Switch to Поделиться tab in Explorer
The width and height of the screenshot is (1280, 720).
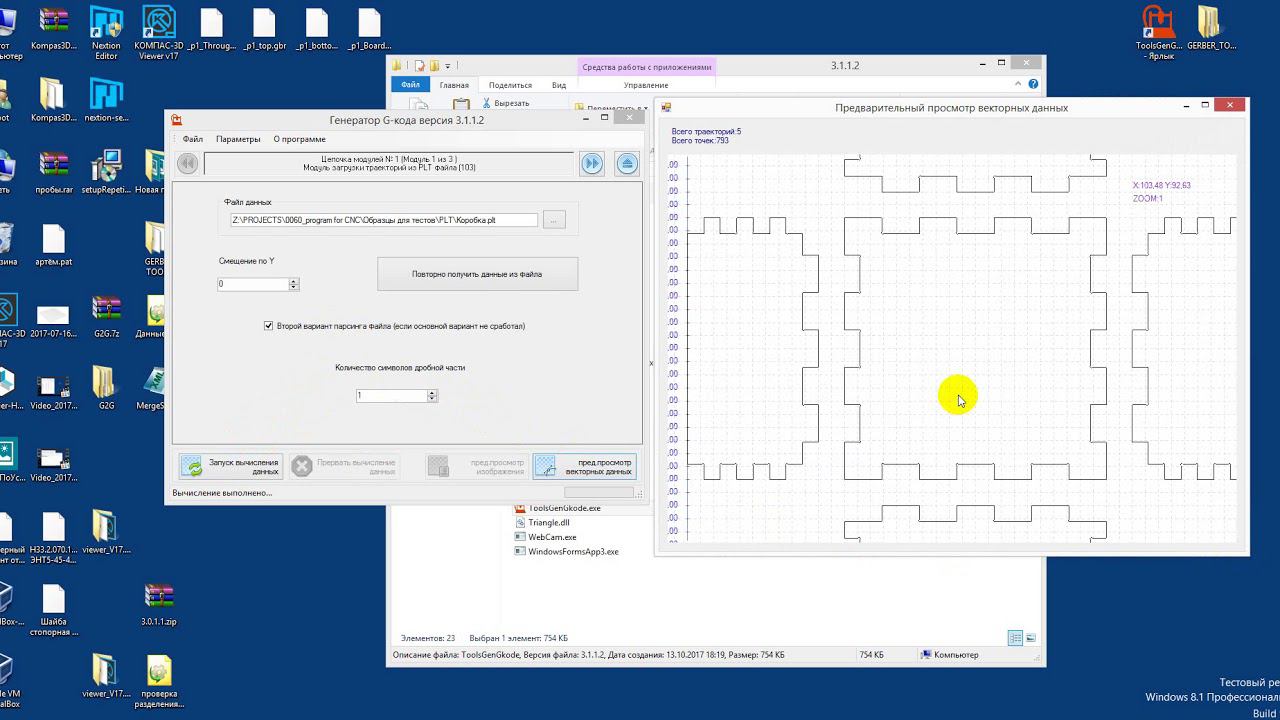[x=510, y=85]
